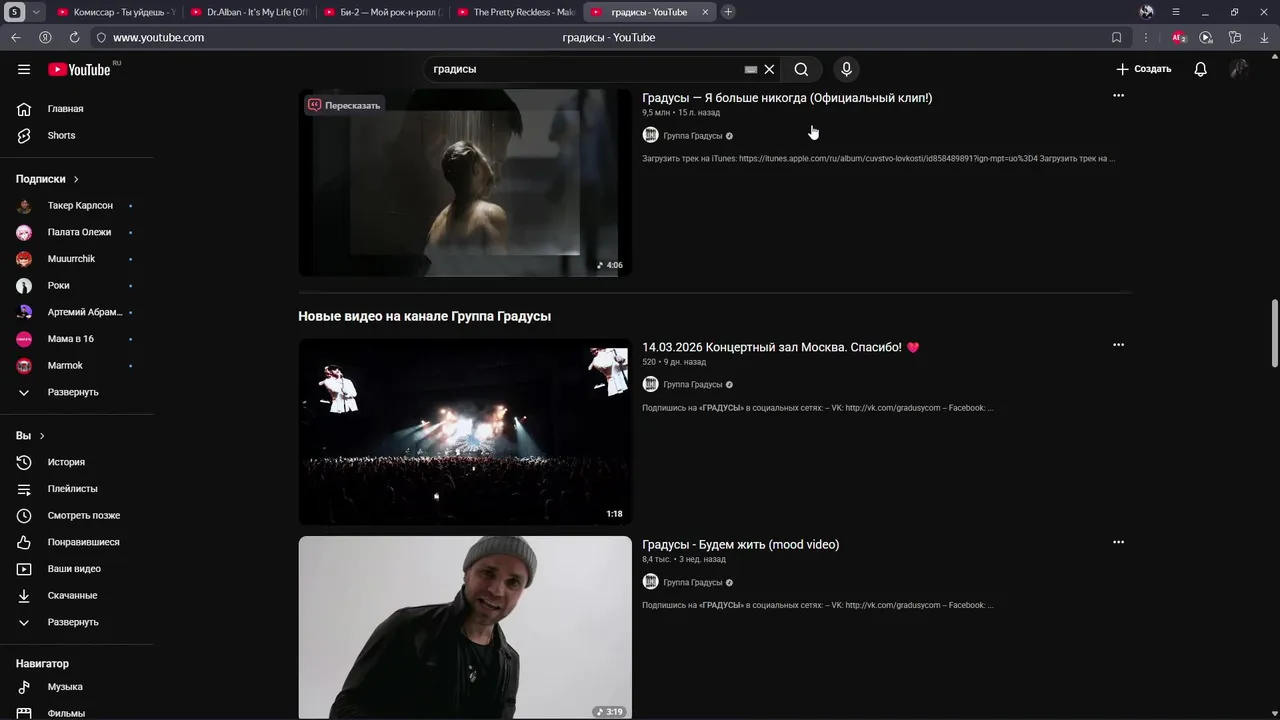The height and width of the screenshot is (720, 1280).
Task: Open Группа Градусы channel under Я больше никогда
Action: pos(692,136)
